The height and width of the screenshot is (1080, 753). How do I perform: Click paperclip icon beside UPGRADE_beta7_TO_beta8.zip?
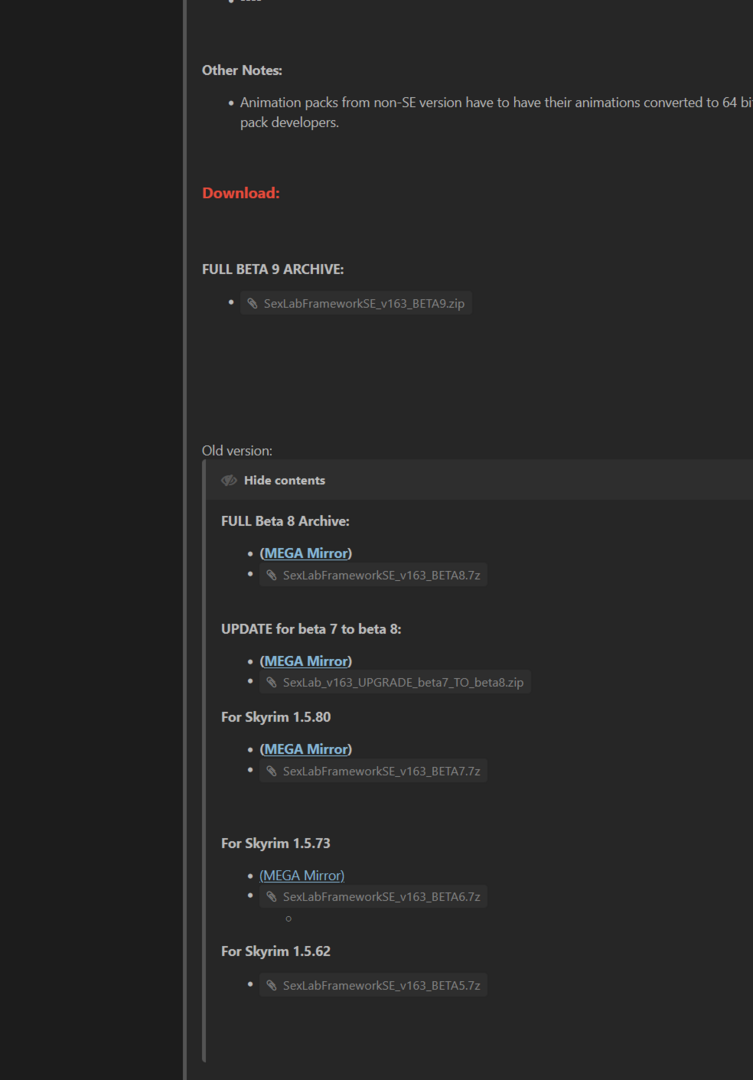pos(272,683)
